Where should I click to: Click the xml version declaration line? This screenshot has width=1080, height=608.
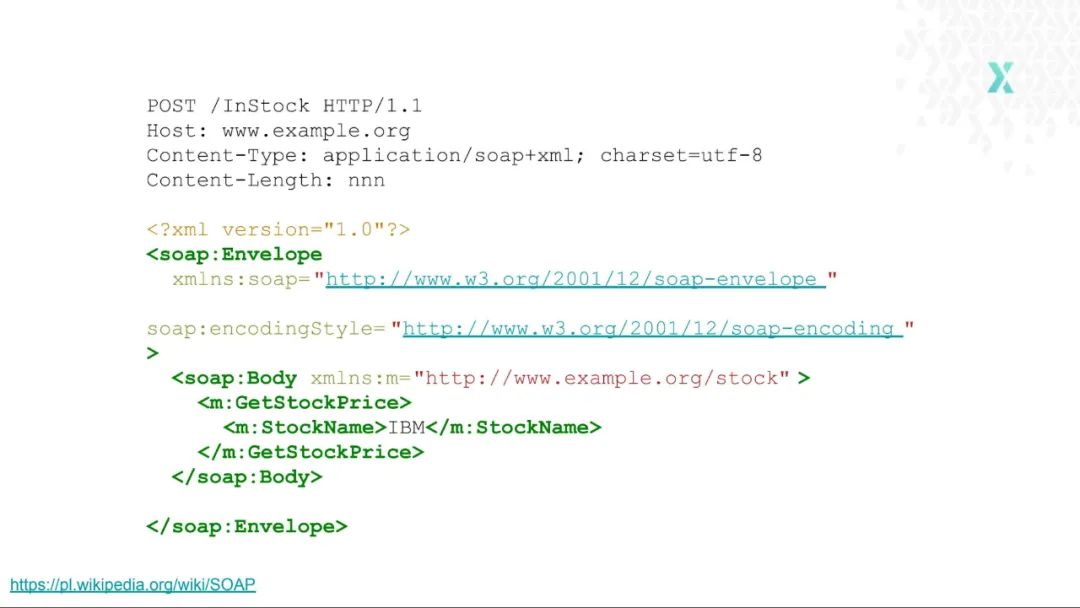[278, 230]
